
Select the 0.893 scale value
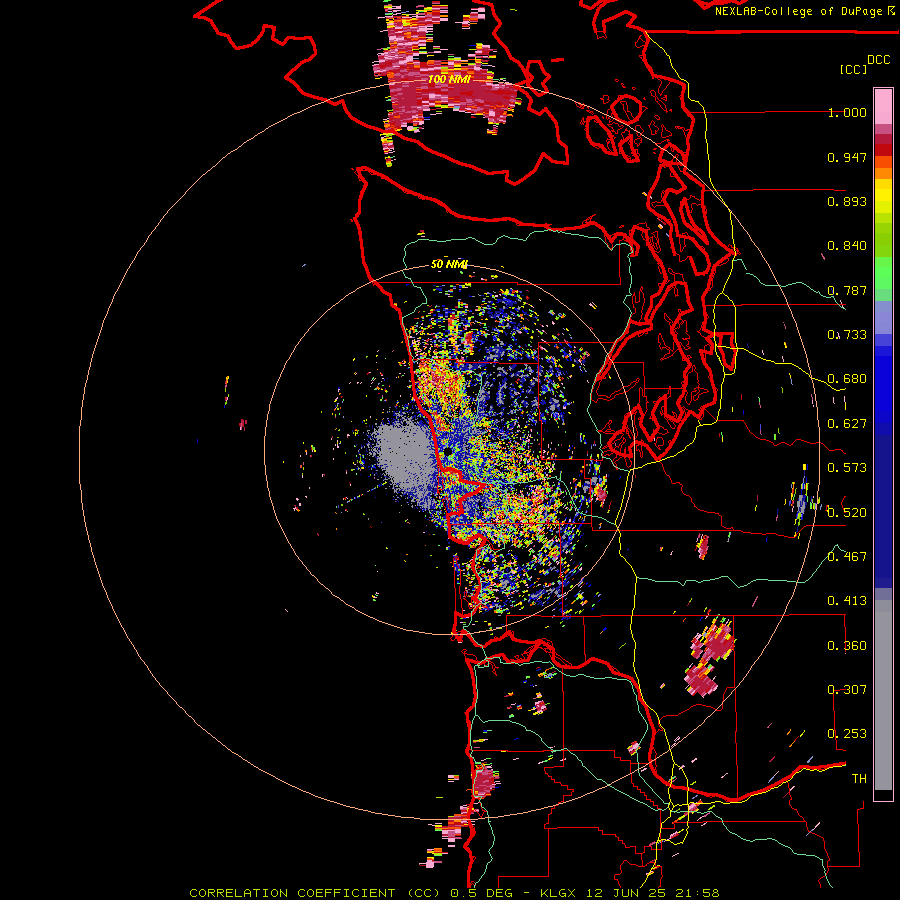(x=847, y=201)
